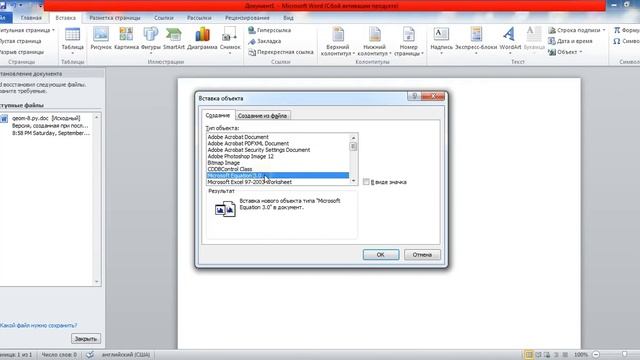Open the Рецензирование ribbon tab
The width and height of the screenshot is (640, 360).
247,18
